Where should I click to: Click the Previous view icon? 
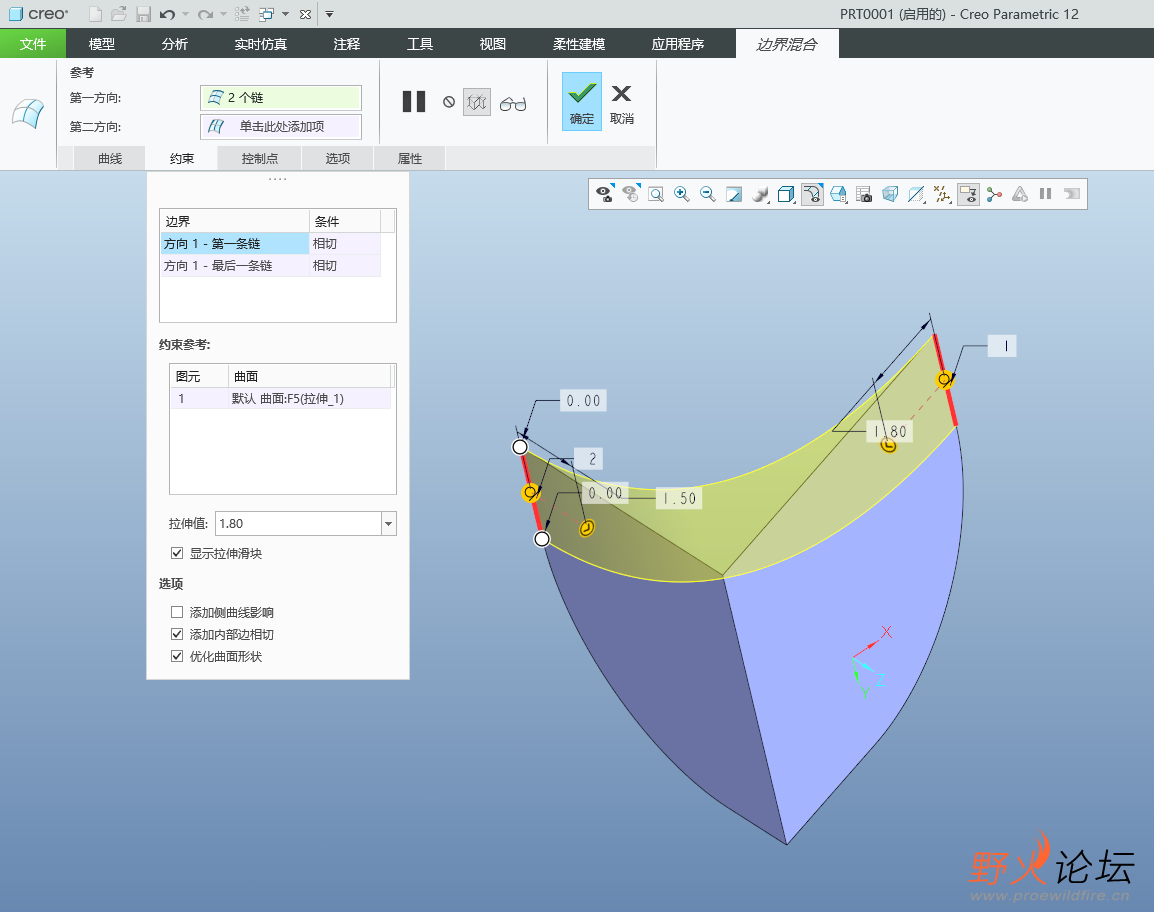point(631,194)
